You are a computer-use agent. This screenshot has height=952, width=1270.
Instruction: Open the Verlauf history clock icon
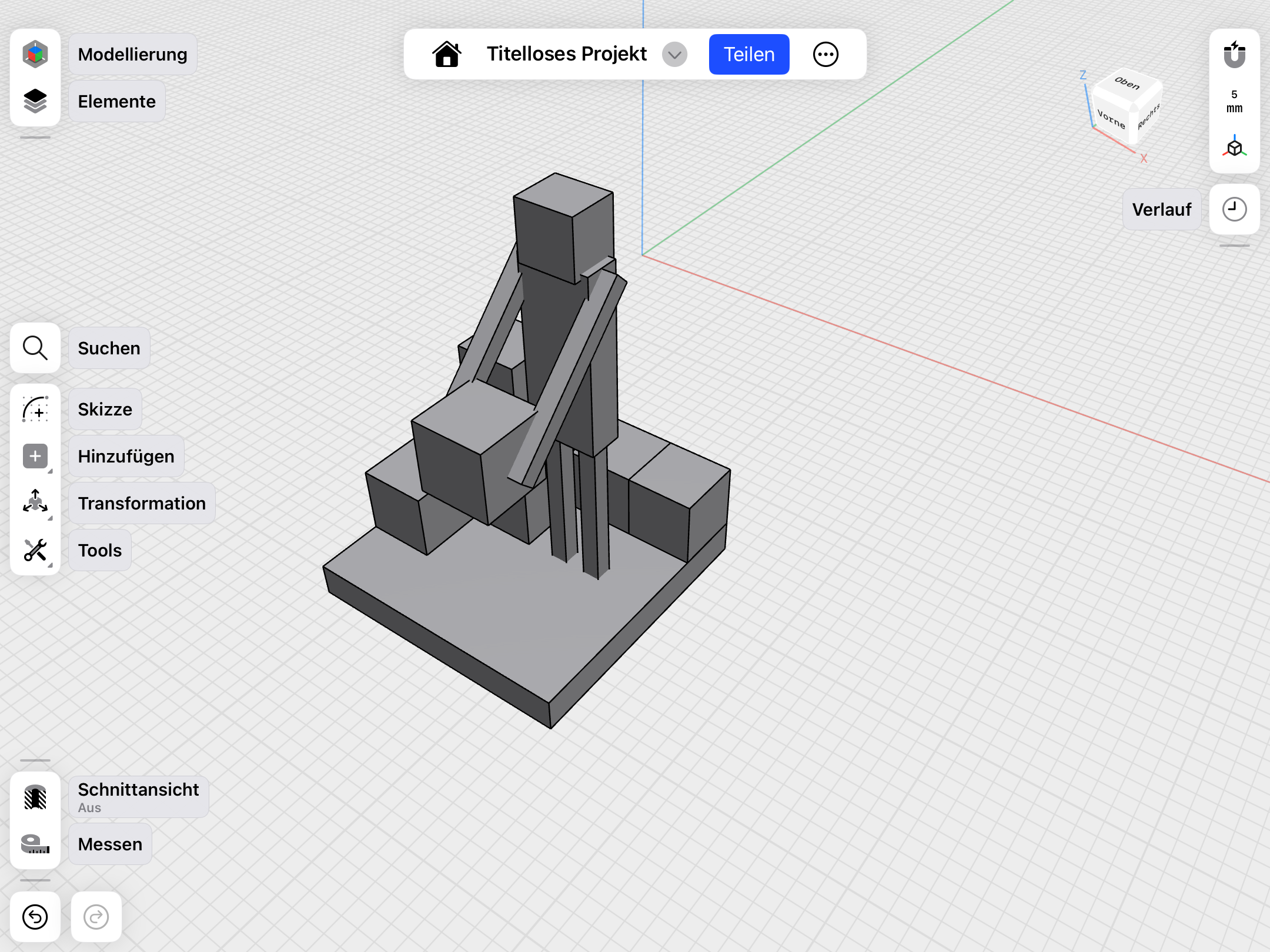point(1234,209)
